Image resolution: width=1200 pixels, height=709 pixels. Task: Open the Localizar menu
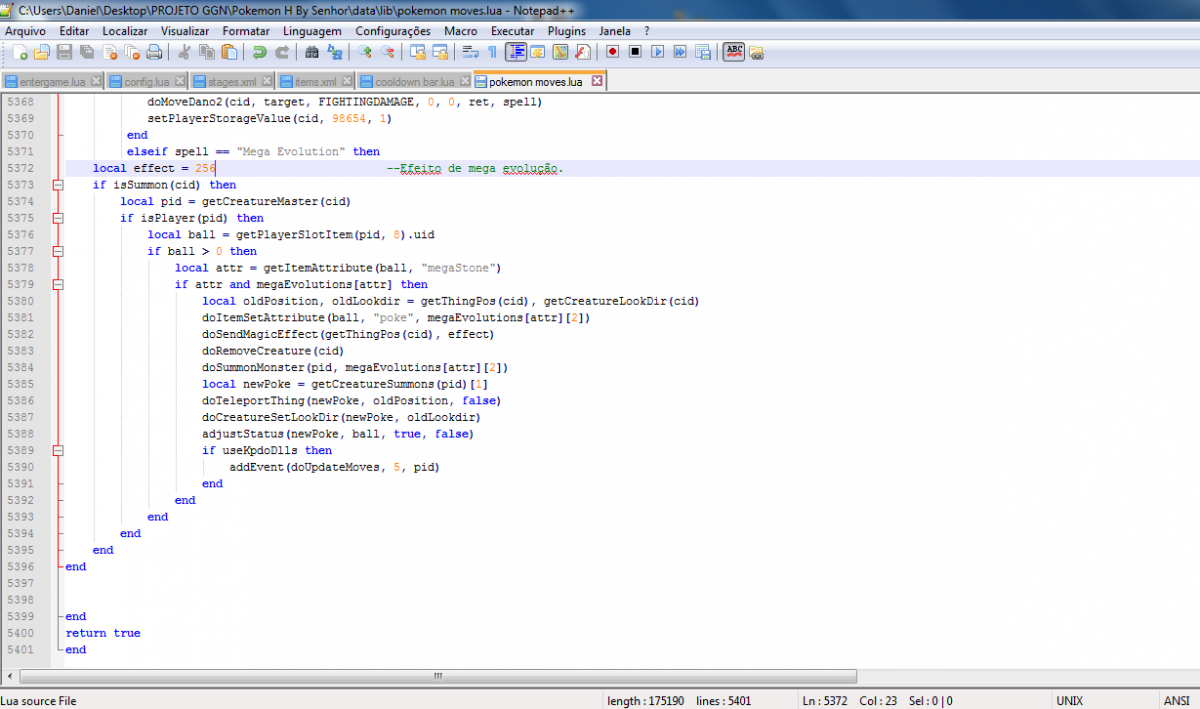pyautogui.click(x=125, y=31)
